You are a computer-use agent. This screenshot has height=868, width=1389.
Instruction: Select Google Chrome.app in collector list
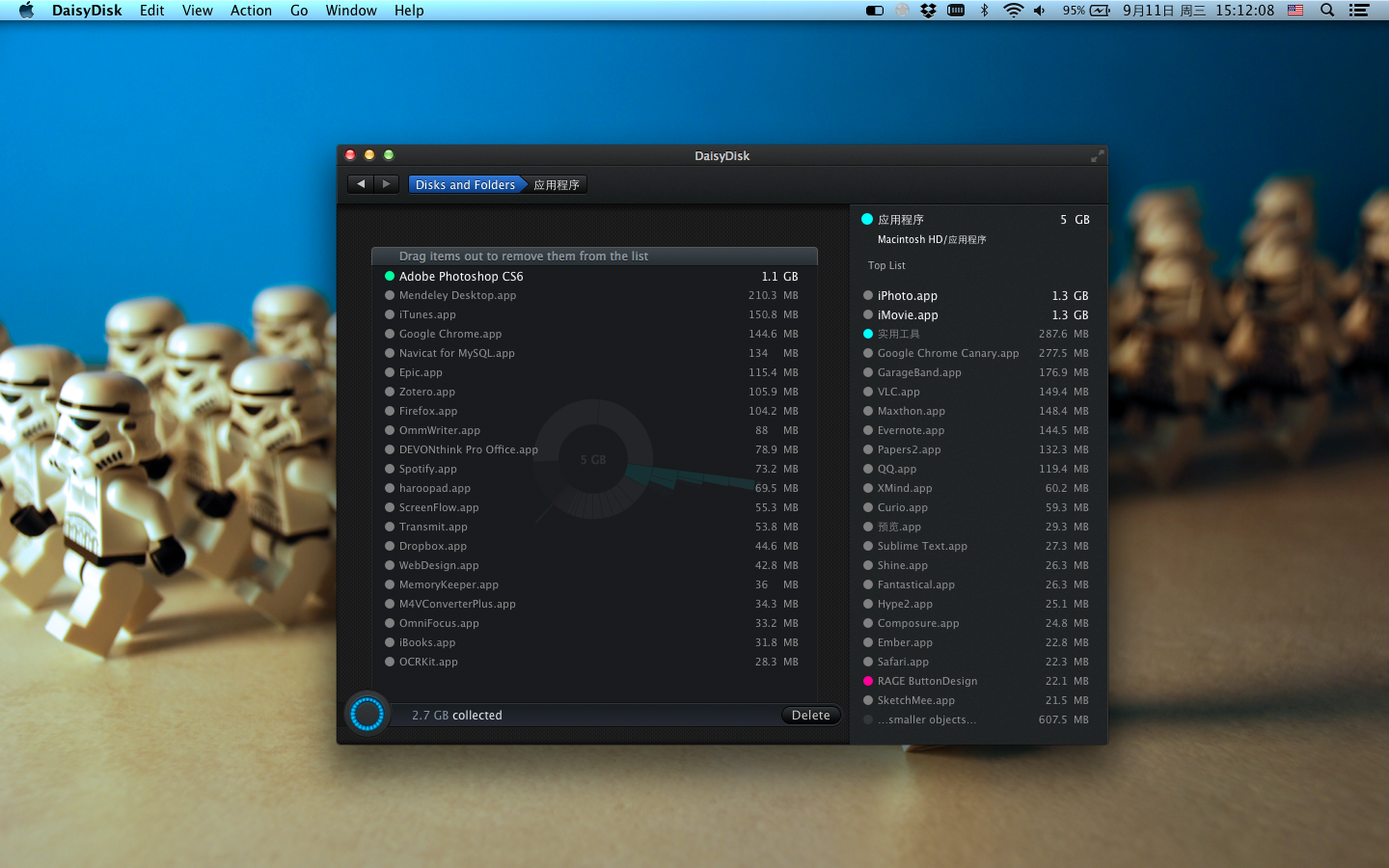pyautogui.click(x=594, y=334)
